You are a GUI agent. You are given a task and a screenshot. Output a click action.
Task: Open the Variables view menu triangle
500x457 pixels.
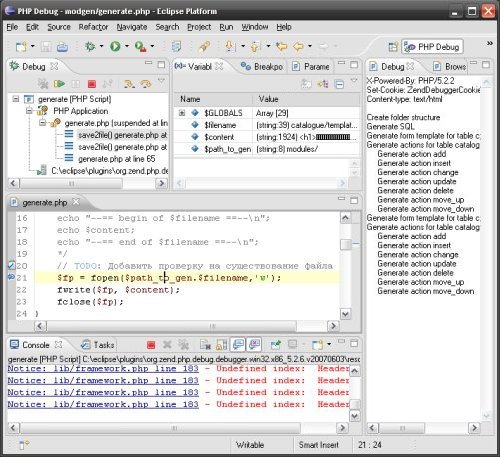pyautogui.click(x=354, y=80)
